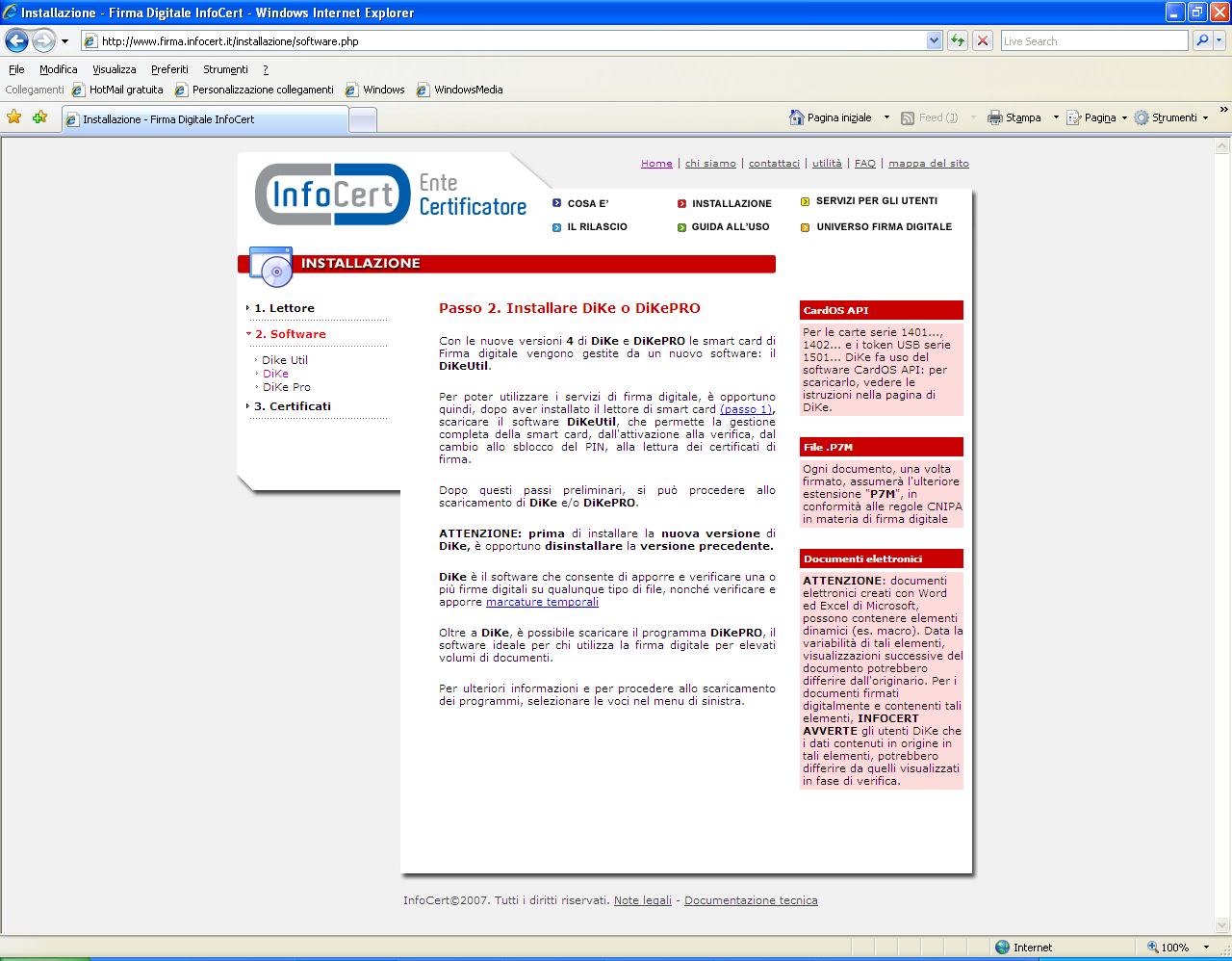1232x961 pixels.
Task: Click the vertical scrollbar up arrow
Action: 1222,146
